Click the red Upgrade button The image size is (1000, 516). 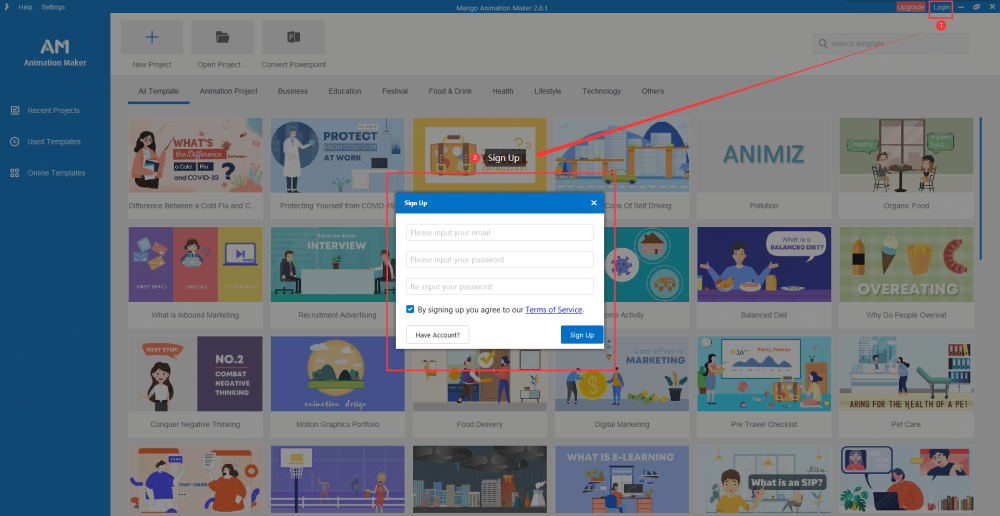910,7
